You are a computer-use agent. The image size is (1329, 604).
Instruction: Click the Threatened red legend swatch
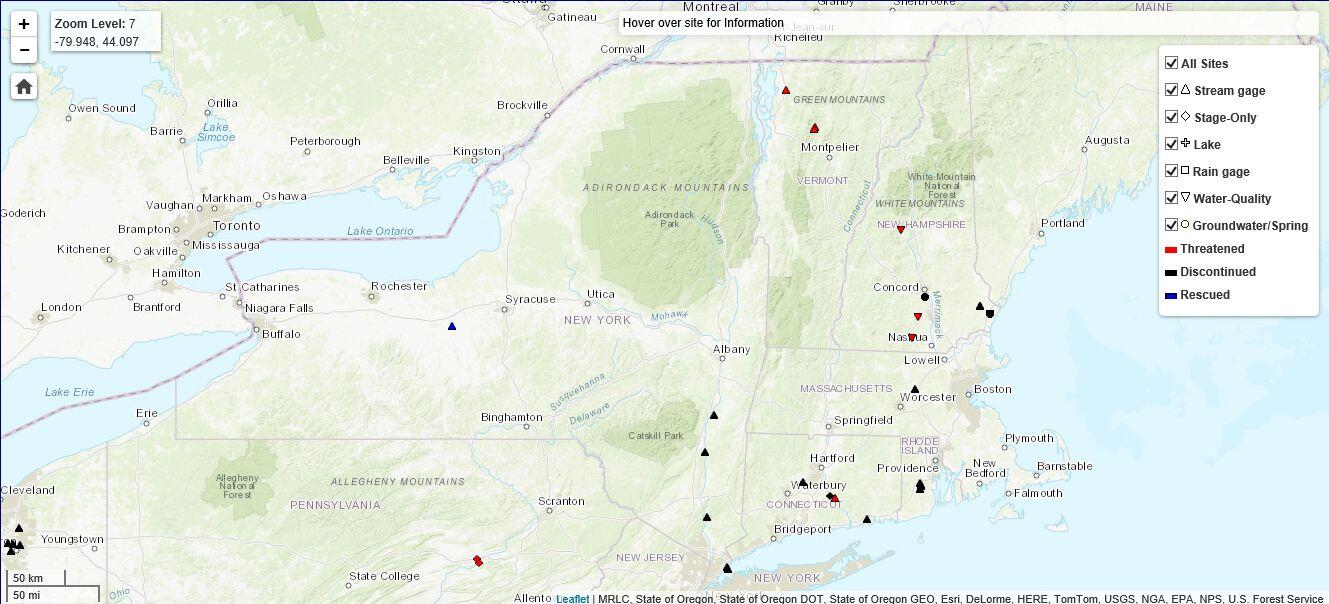click(1171, 250)
